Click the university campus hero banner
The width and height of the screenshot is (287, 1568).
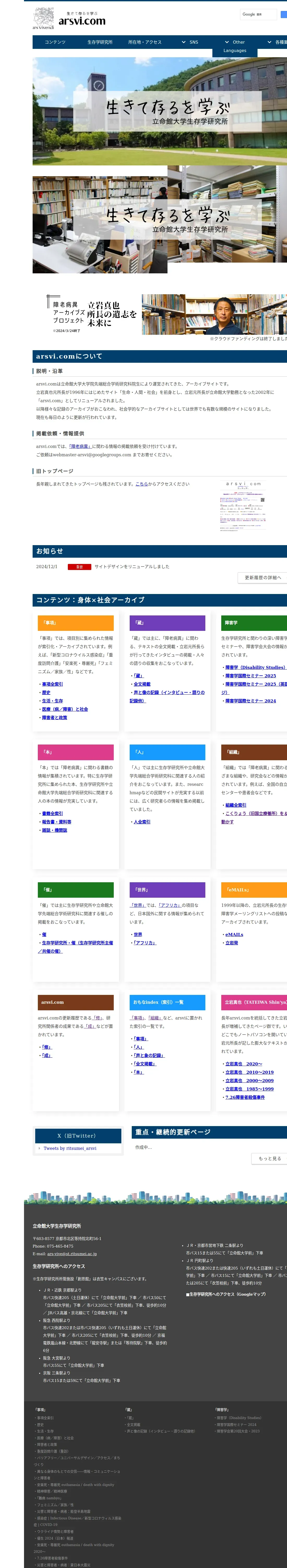[x=160, y=111]
